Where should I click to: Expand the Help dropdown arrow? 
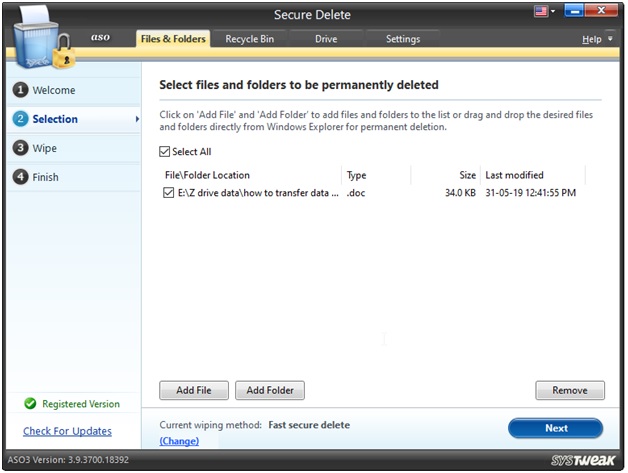coord(610,39)
